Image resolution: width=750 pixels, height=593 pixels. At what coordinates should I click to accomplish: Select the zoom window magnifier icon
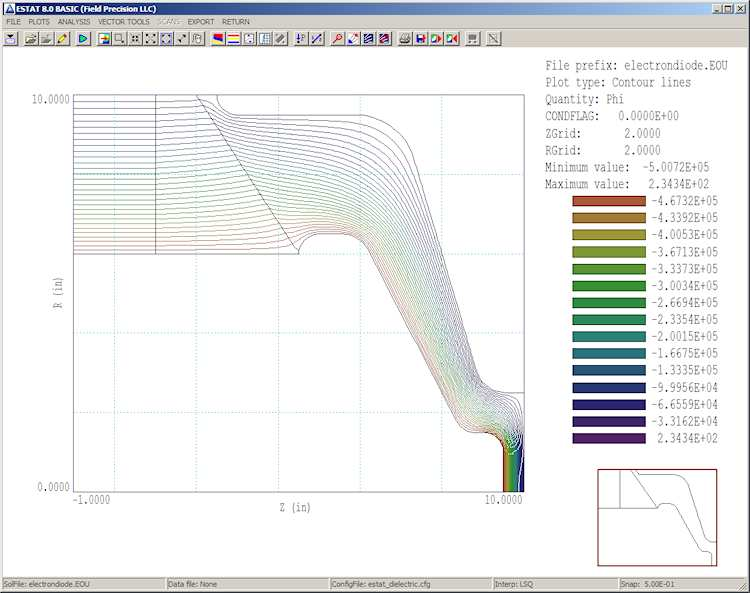click(119, 39)
